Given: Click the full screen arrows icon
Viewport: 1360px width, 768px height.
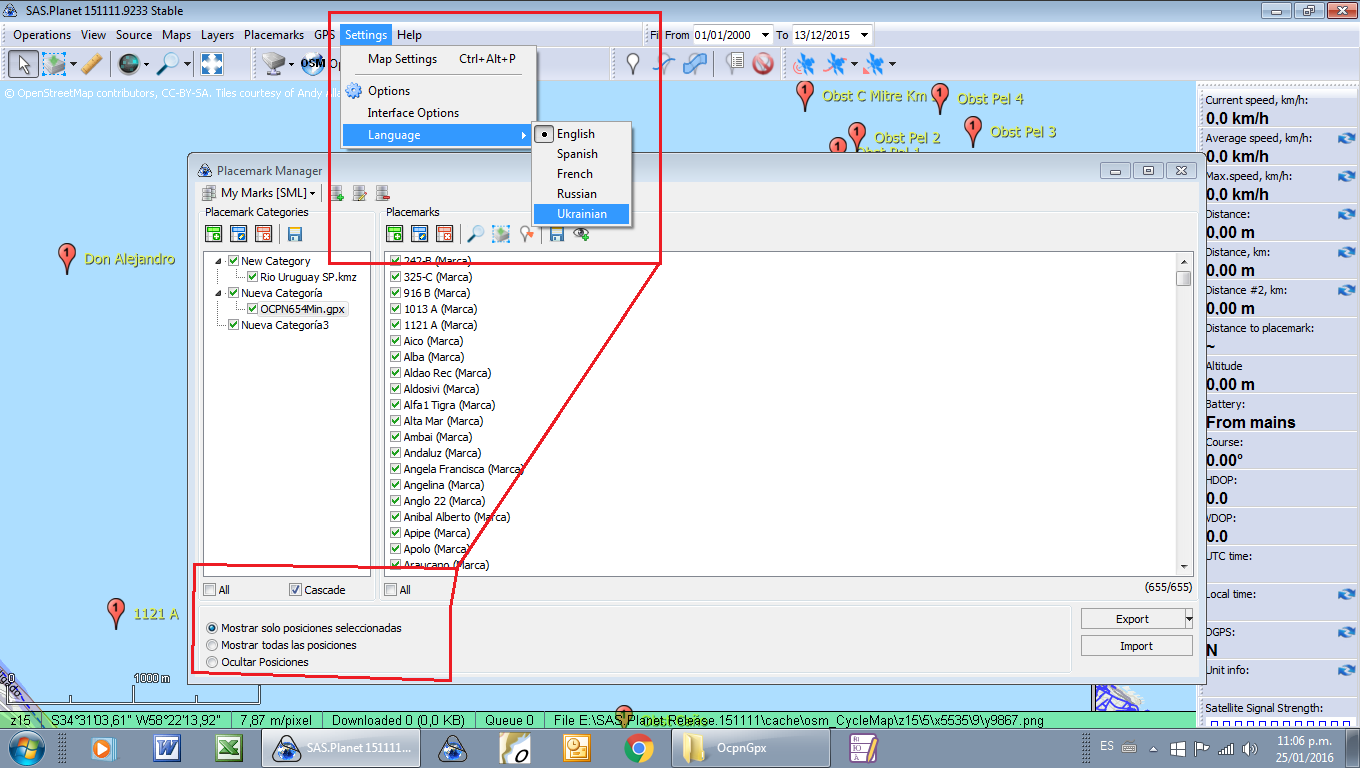Looking at the screenshot, I should [x=211, y=64].
